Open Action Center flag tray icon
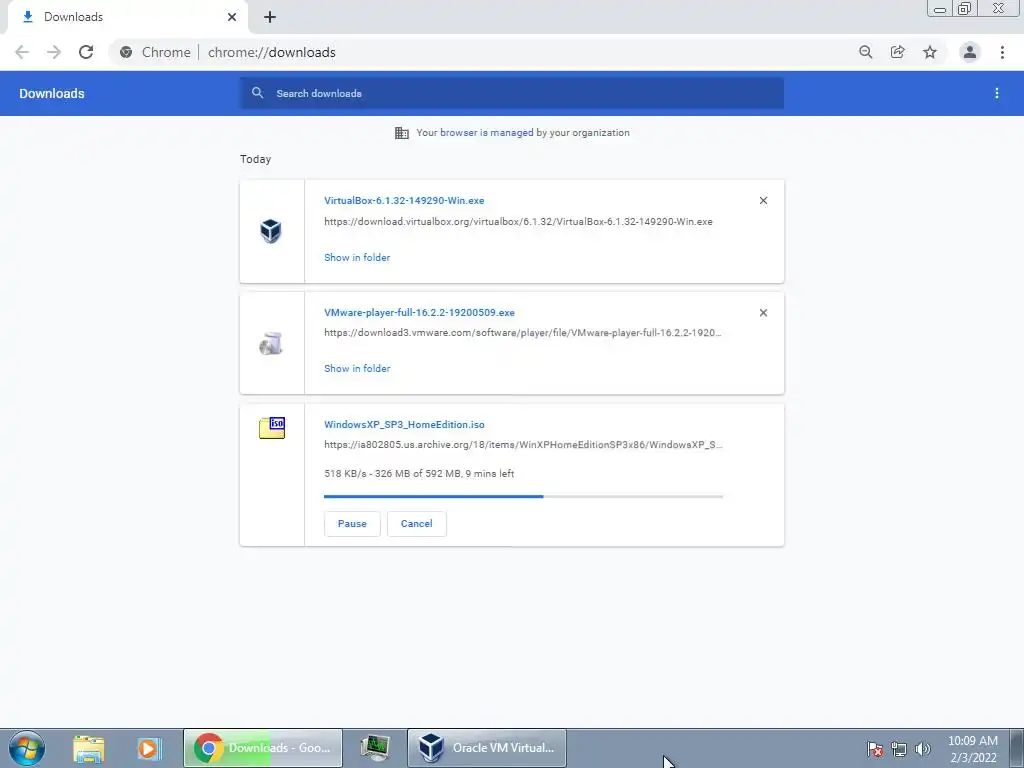This screenshot has height=768, width=1024. tap(875, 749)
